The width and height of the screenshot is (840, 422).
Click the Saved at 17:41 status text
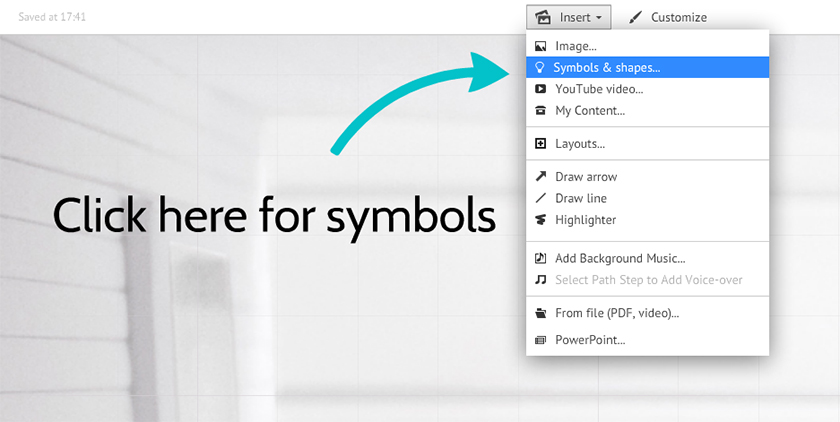[52, 17]
